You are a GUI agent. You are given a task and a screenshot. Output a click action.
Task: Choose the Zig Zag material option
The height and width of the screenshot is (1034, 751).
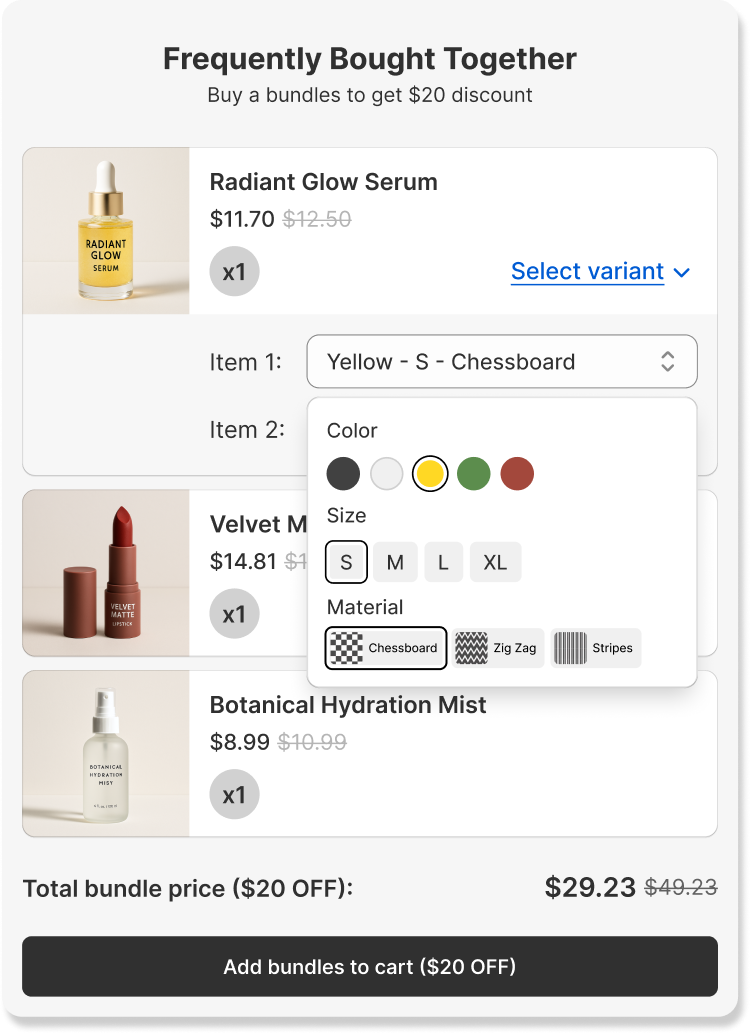[498, 648]
